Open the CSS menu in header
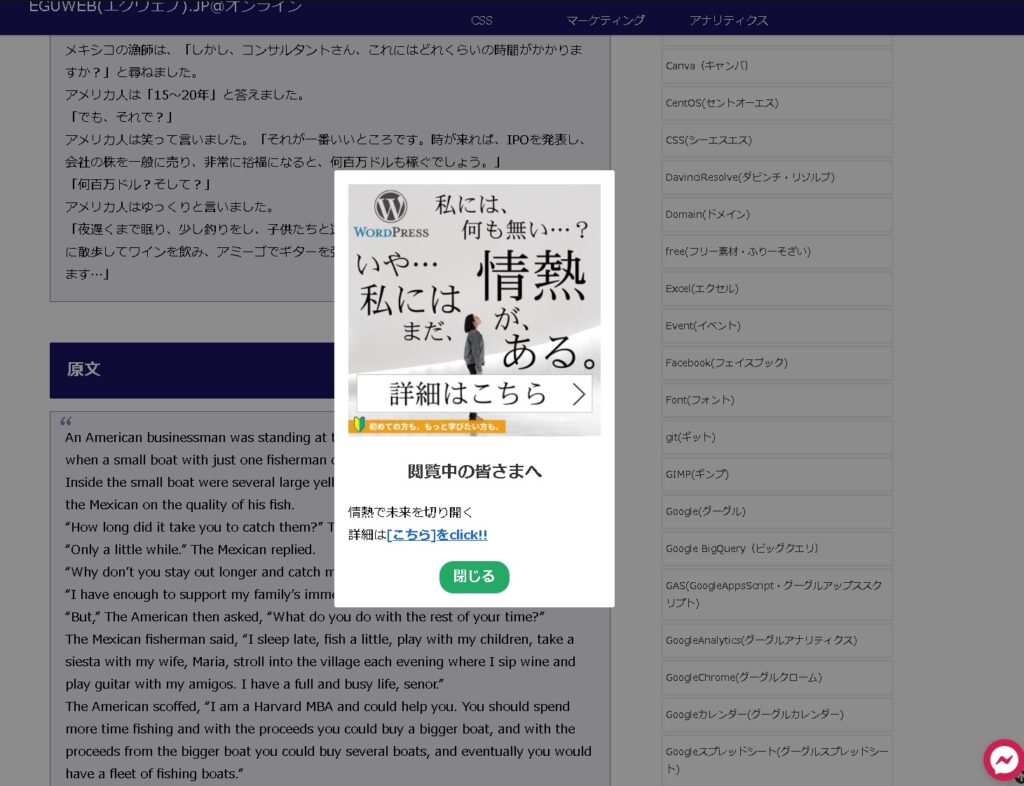Image resolution: width=1024 pixels, height=786 pixels. (x=481, y=20)
